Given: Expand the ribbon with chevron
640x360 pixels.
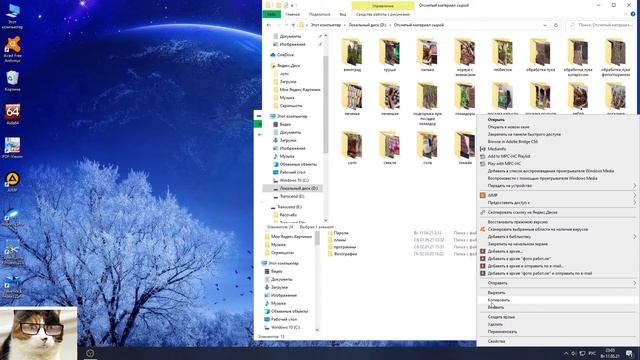Looking at the screenshot, I should pos(626,14).
